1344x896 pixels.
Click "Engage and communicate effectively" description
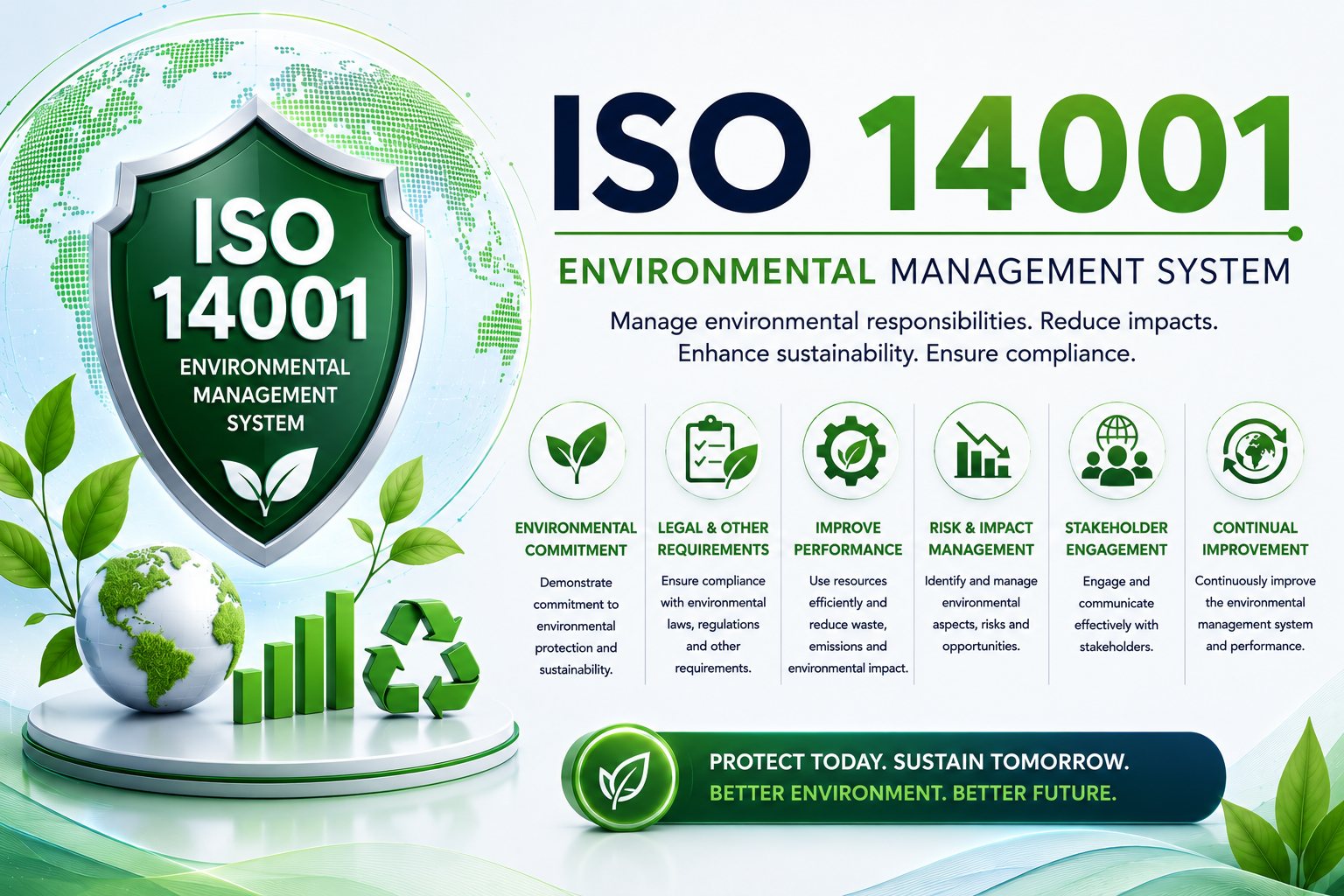tap(1116, 614)
